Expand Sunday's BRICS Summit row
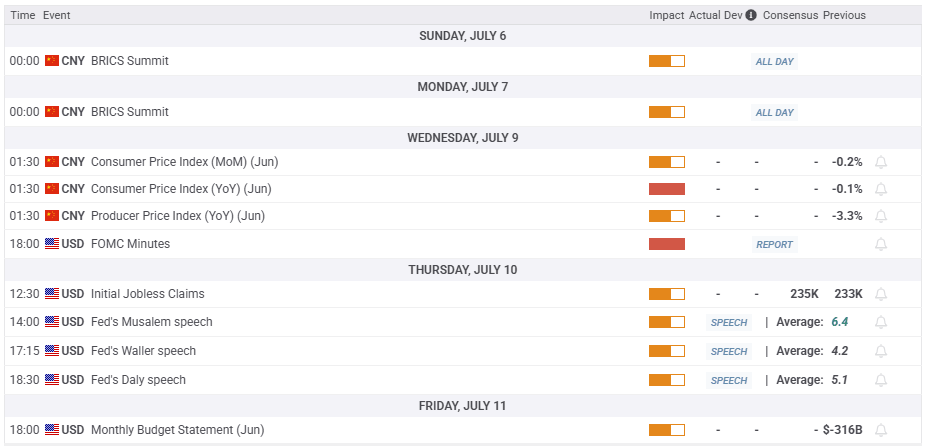The width and height of the screenshot is (925, 446). tap(129, 61)
